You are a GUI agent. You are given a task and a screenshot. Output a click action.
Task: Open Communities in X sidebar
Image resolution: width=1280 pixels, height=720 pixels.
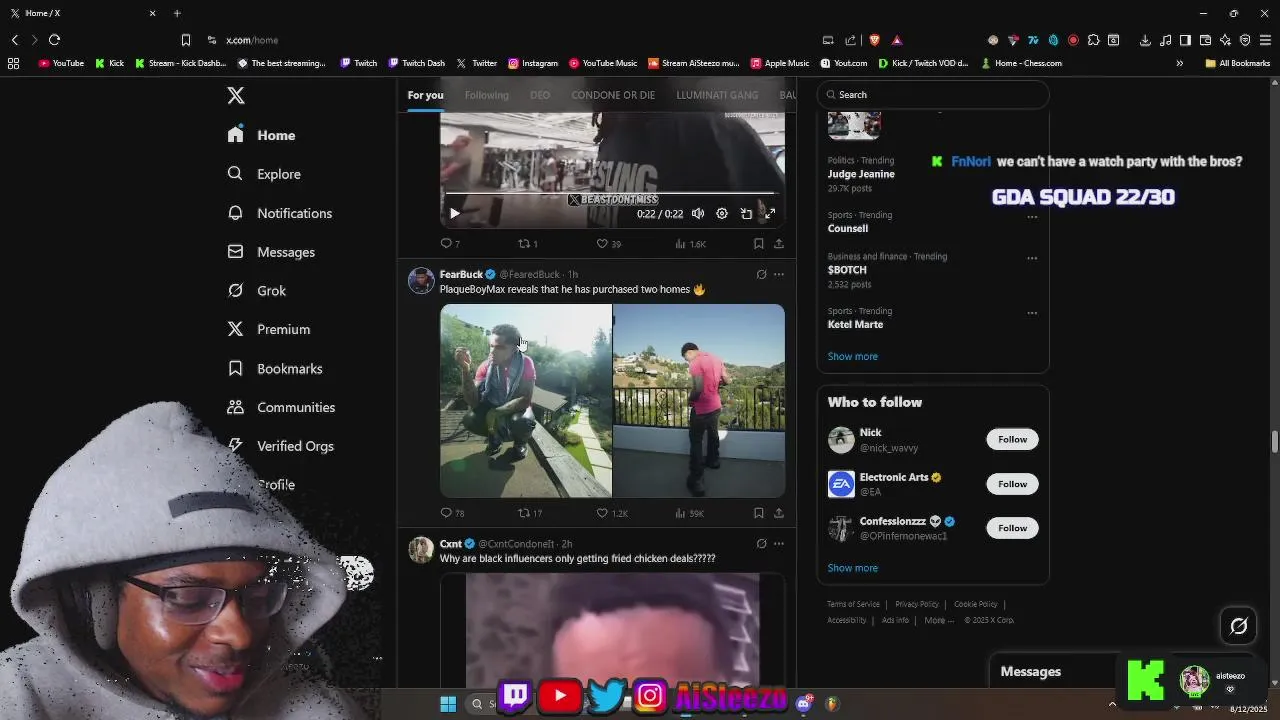click(281, 407)
